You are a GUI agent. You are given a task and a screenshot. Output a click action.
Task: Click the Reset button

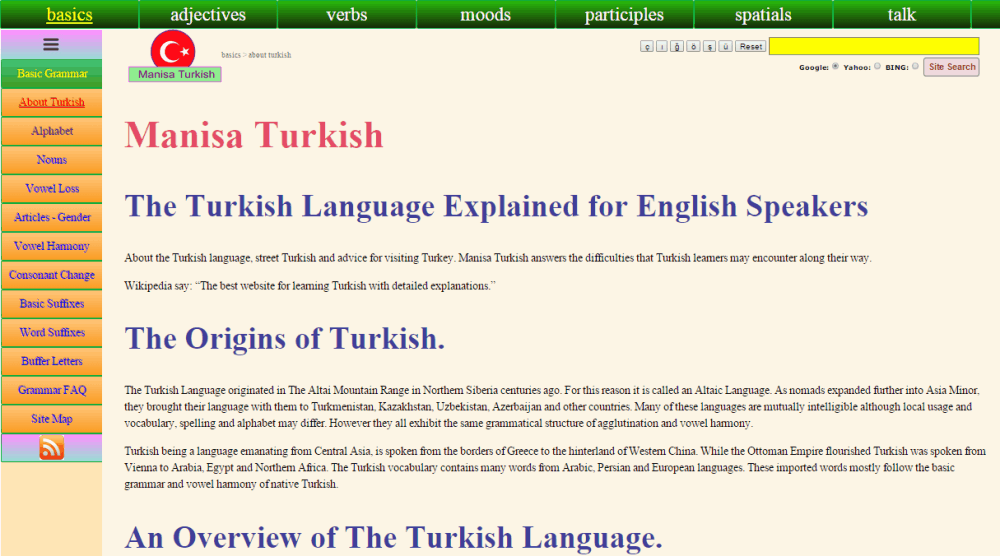pos(751,47)
